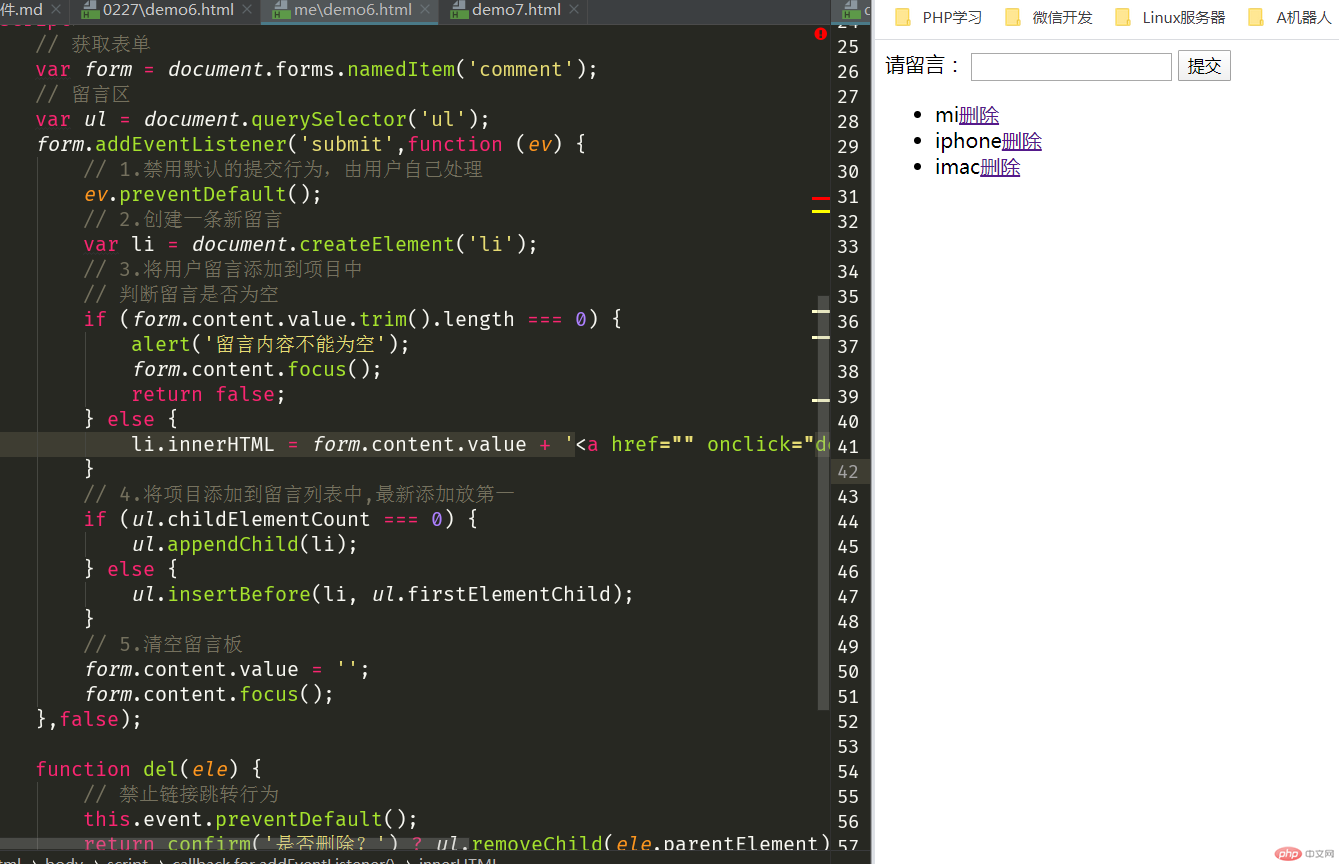Click 删除 link next to iphone
1339x864 pixels.
coord(1022,142)
